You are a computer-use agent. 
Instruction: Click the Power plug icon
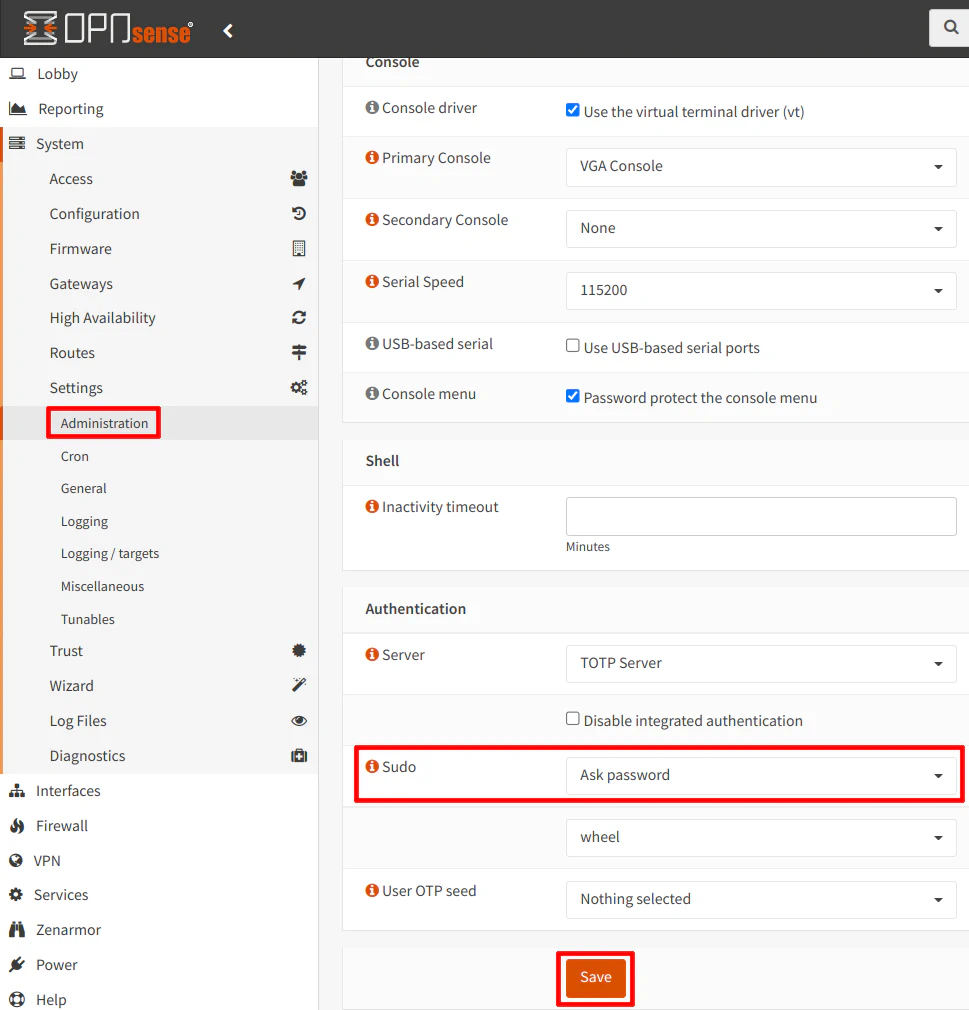(x=17, y=964)
